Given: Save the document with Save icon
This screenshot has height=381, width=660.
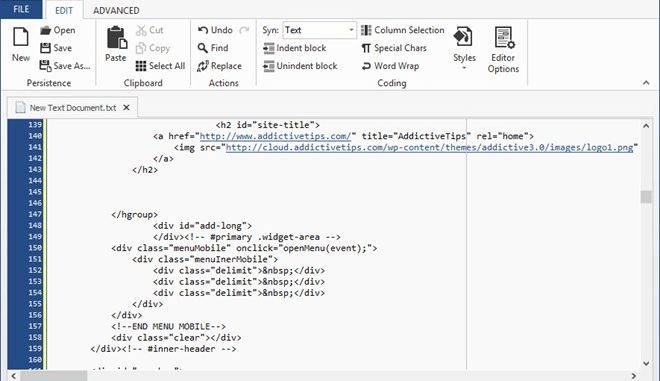Looking at the screenshot, I should click(56, 48).
